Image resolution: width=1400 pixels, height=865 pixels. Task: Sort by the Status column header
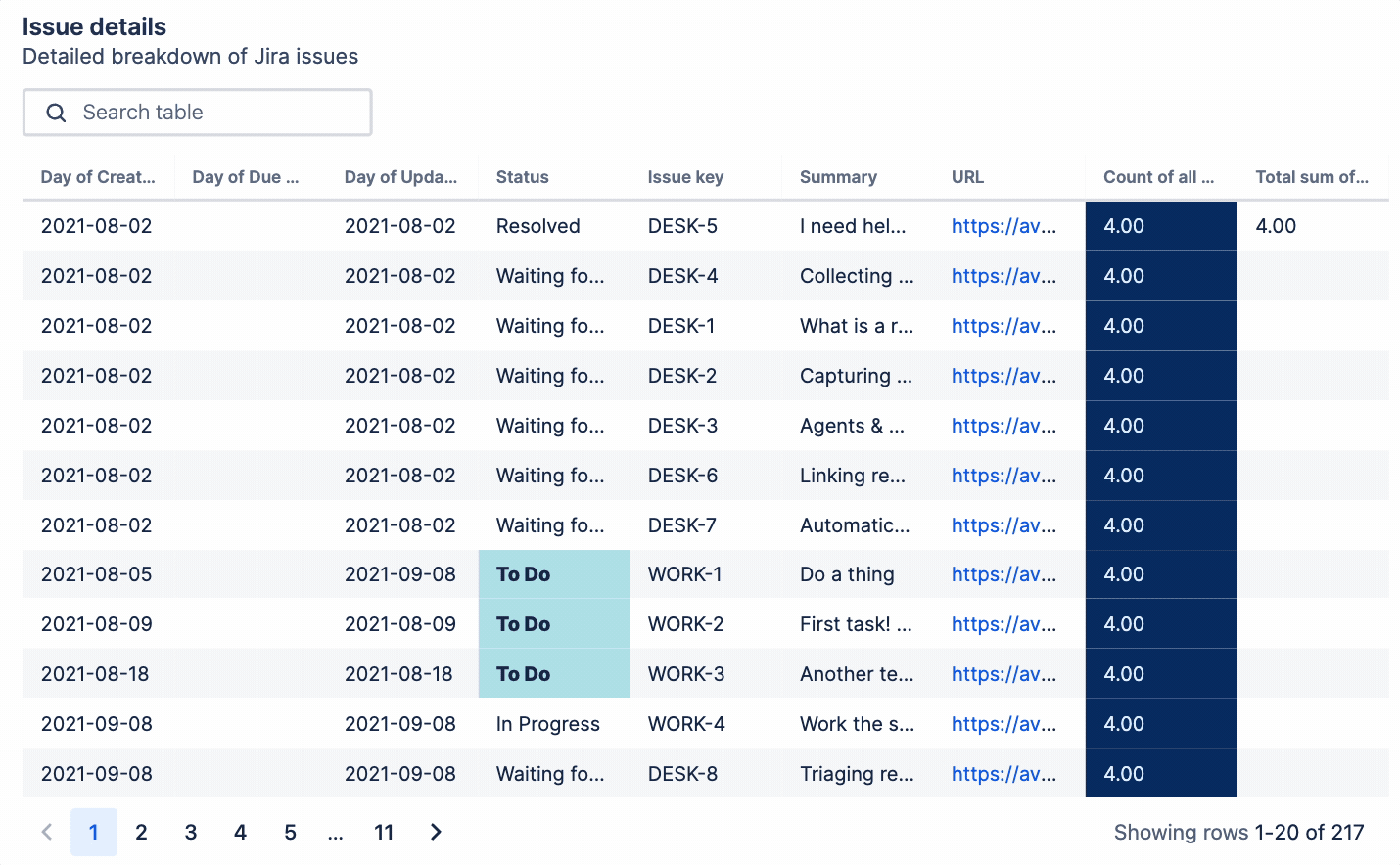(522, 177)
